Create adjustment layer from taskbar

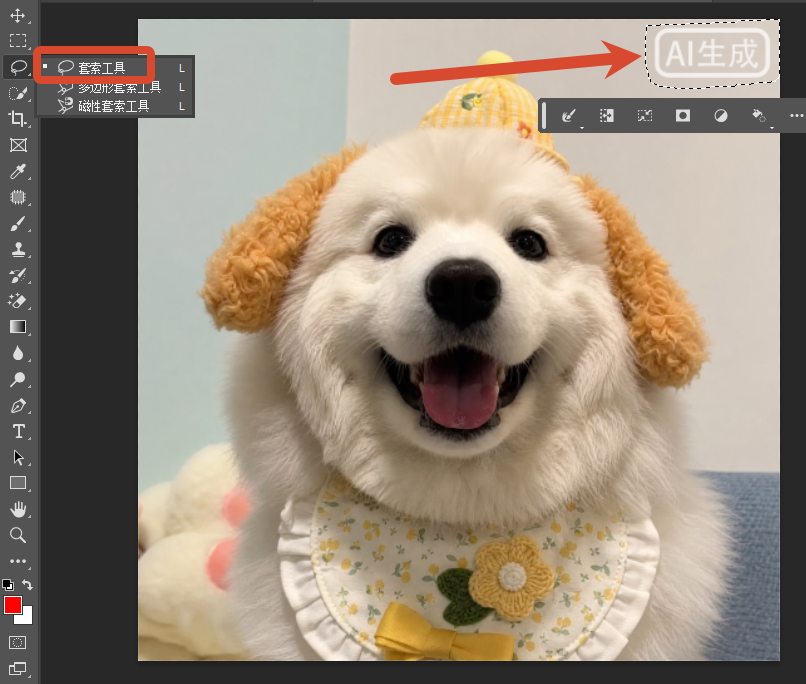[721, 116]
